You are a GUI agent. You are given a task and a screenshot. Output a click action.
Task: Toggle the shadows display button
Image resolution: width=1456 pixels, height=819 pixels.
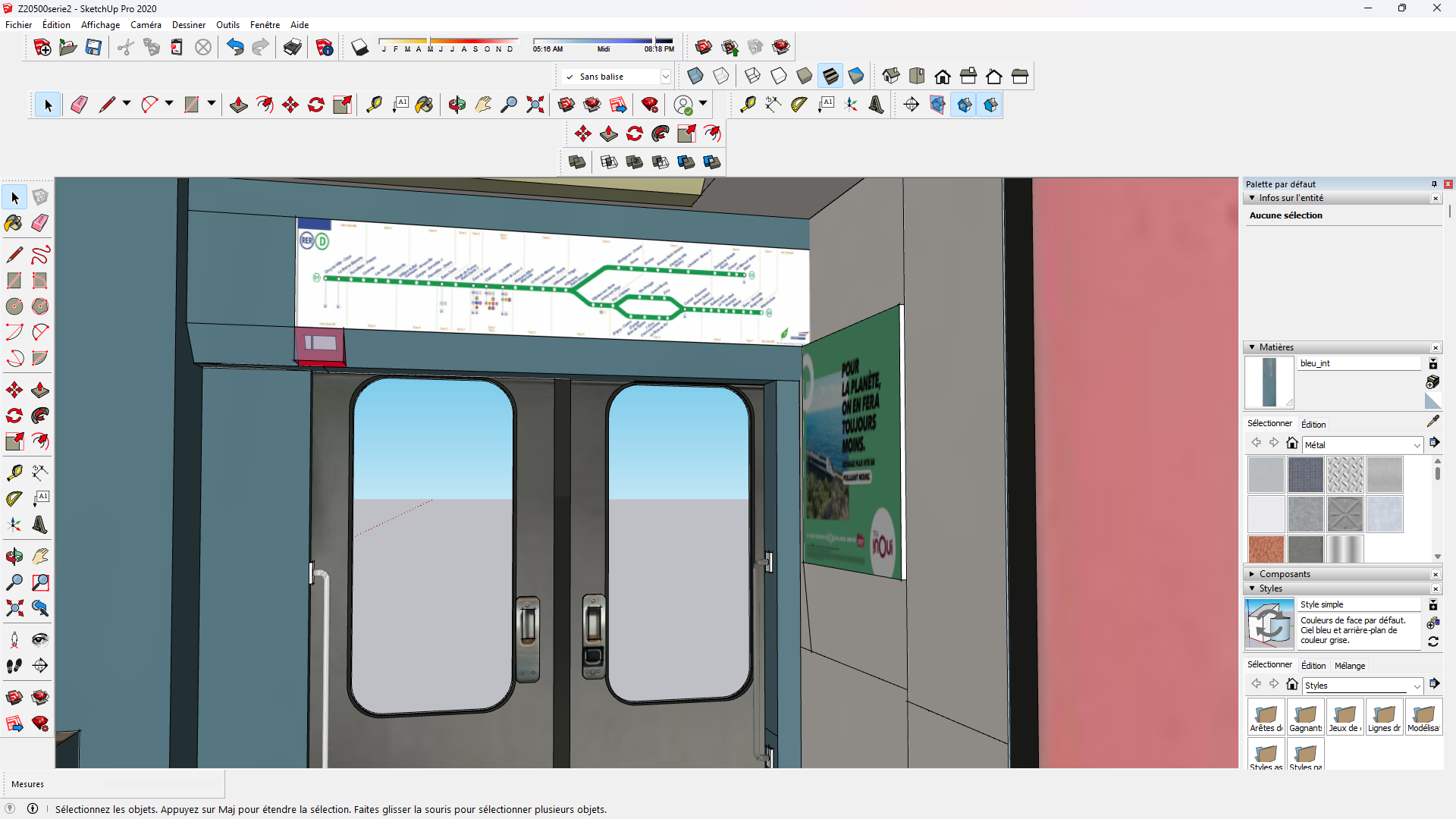pyautogui.click(x=359, y=48)
